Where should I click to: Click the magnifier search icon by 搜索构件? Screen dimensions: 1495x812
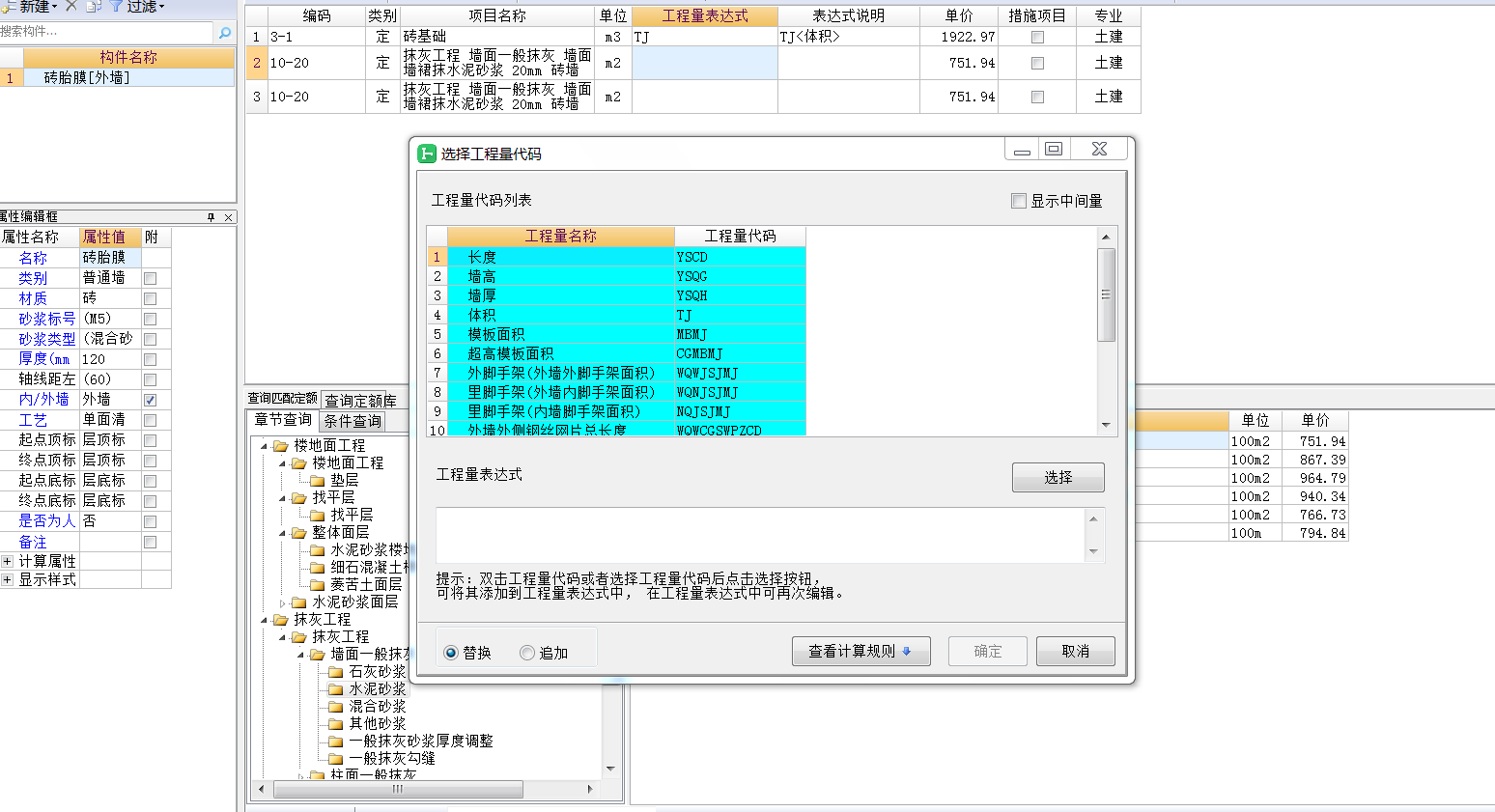[225, 32]
